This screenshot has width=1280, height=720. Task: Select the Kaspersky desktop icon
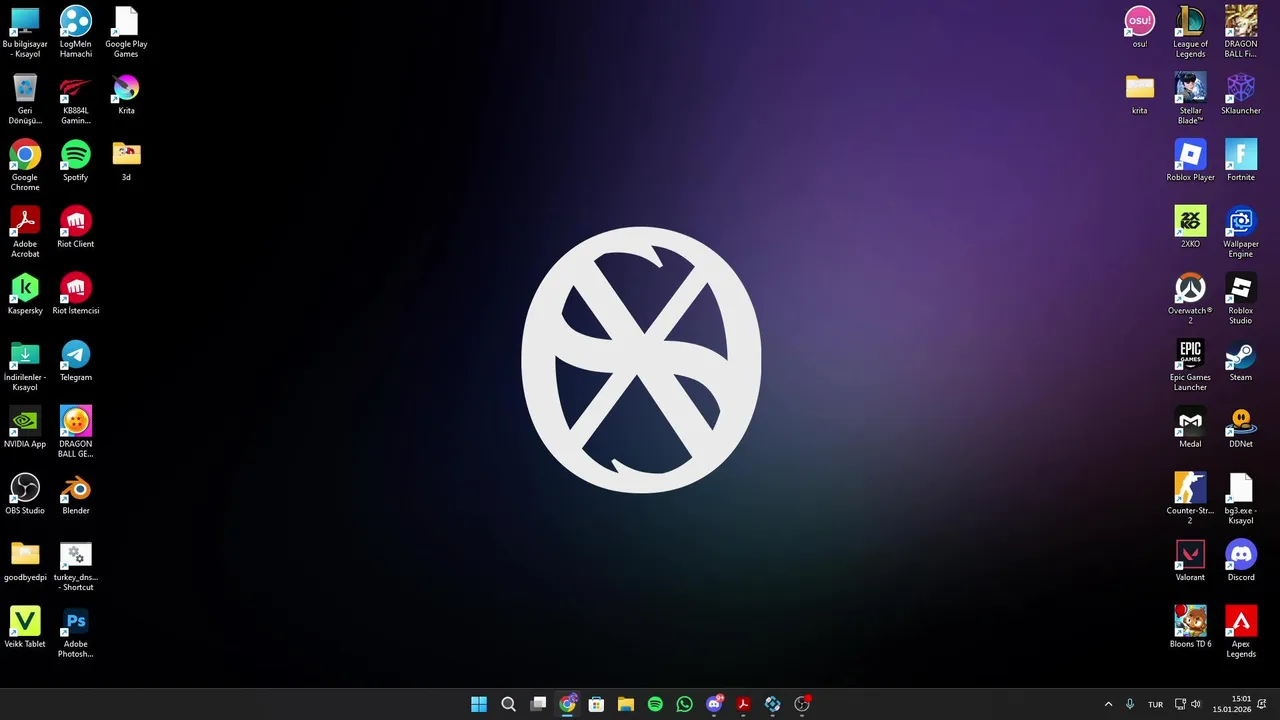[x=25, y=294]
